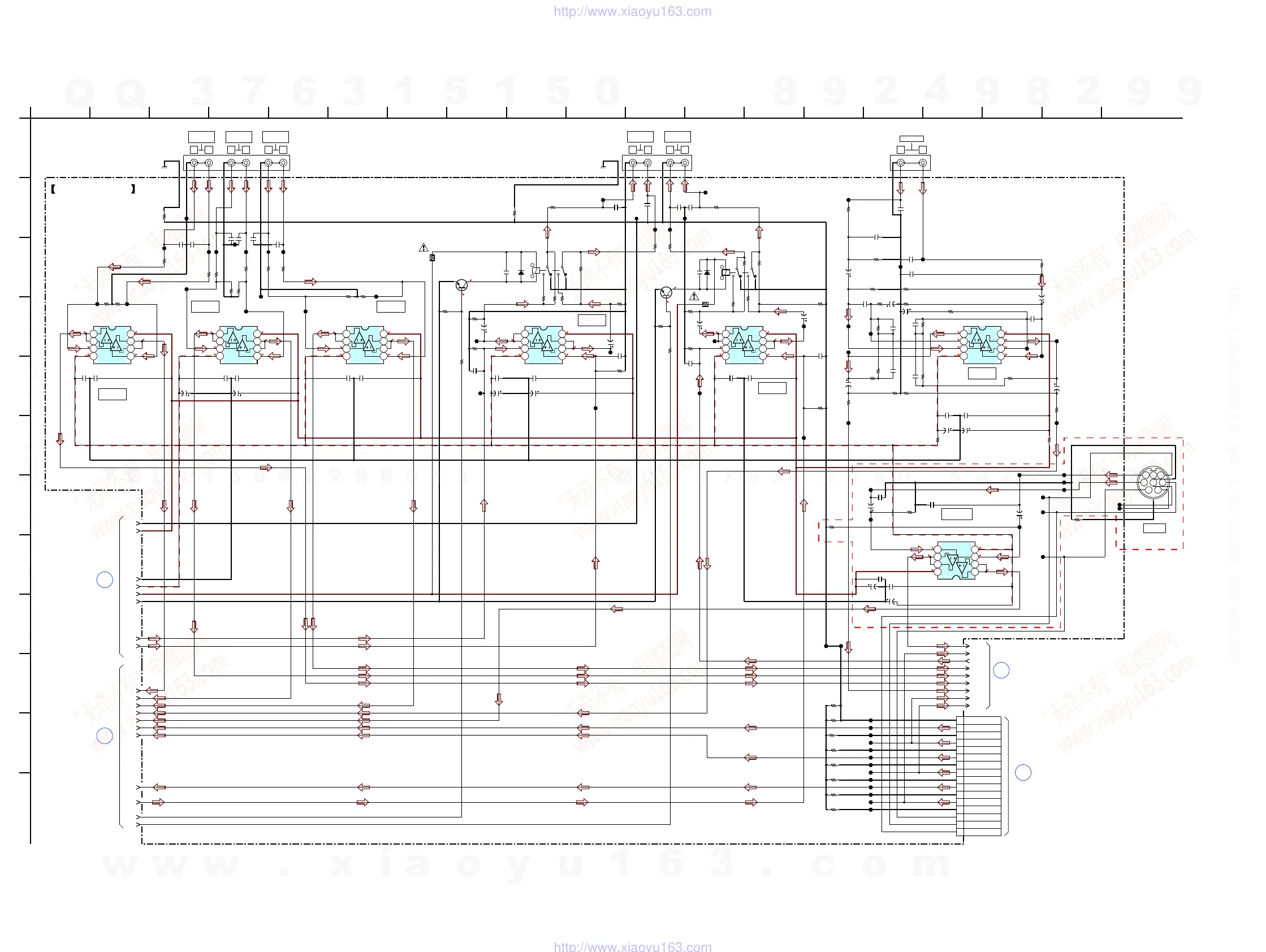1266x952 pixels.
Task: Click the blue circle beside right arrow connector
Action: (x=1001, y=670)
